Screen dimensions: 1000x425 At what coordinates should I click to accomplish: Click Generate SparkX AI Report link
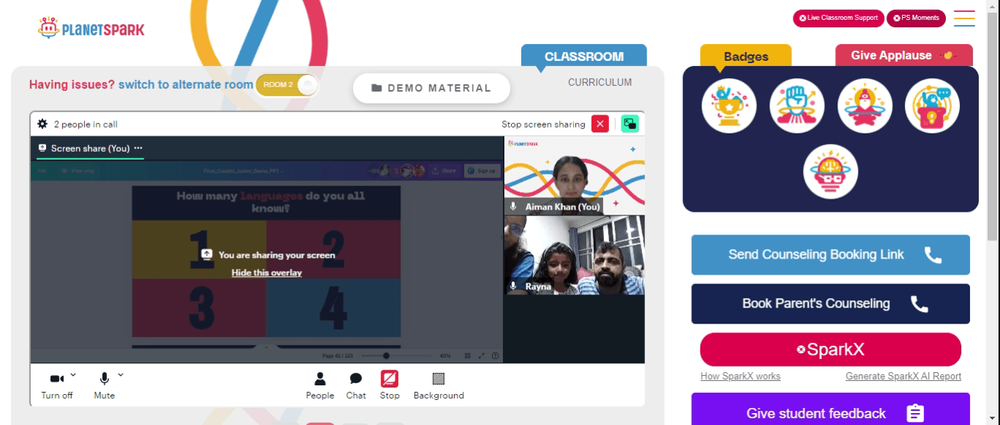[x=903, y=376]
